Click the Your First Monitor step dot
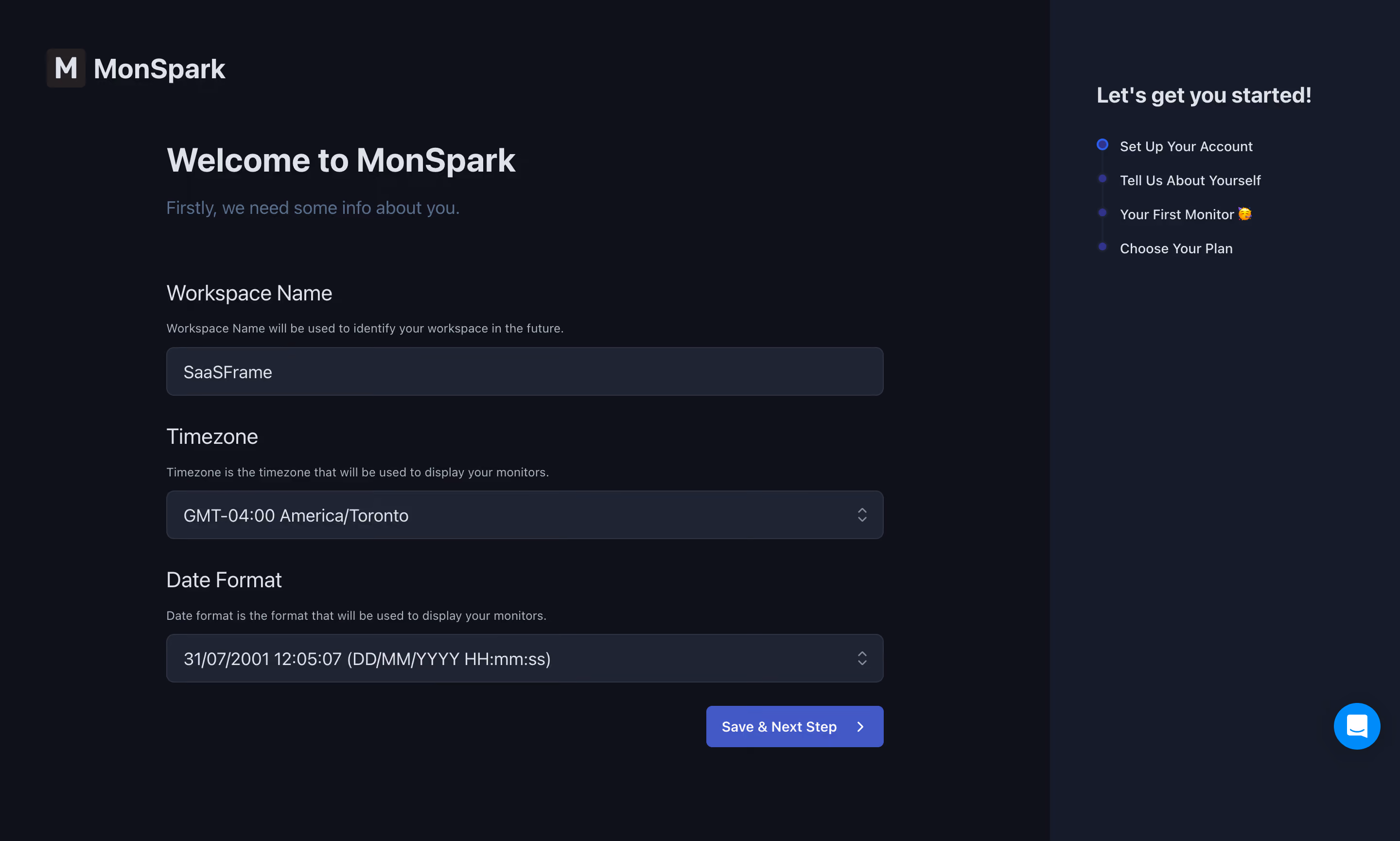Viewport: 1400px width, 841px height. tap(1102, 212)
